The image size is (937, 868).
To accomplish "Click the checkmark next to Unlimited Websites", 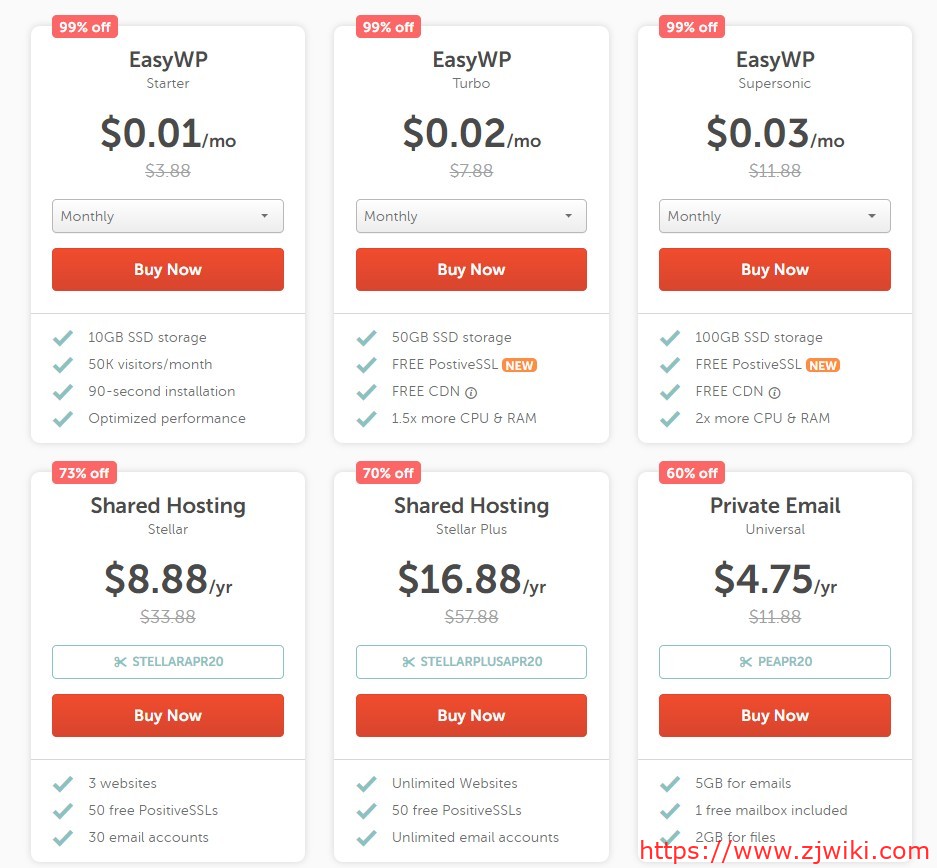I will click(x=366, y=783).
